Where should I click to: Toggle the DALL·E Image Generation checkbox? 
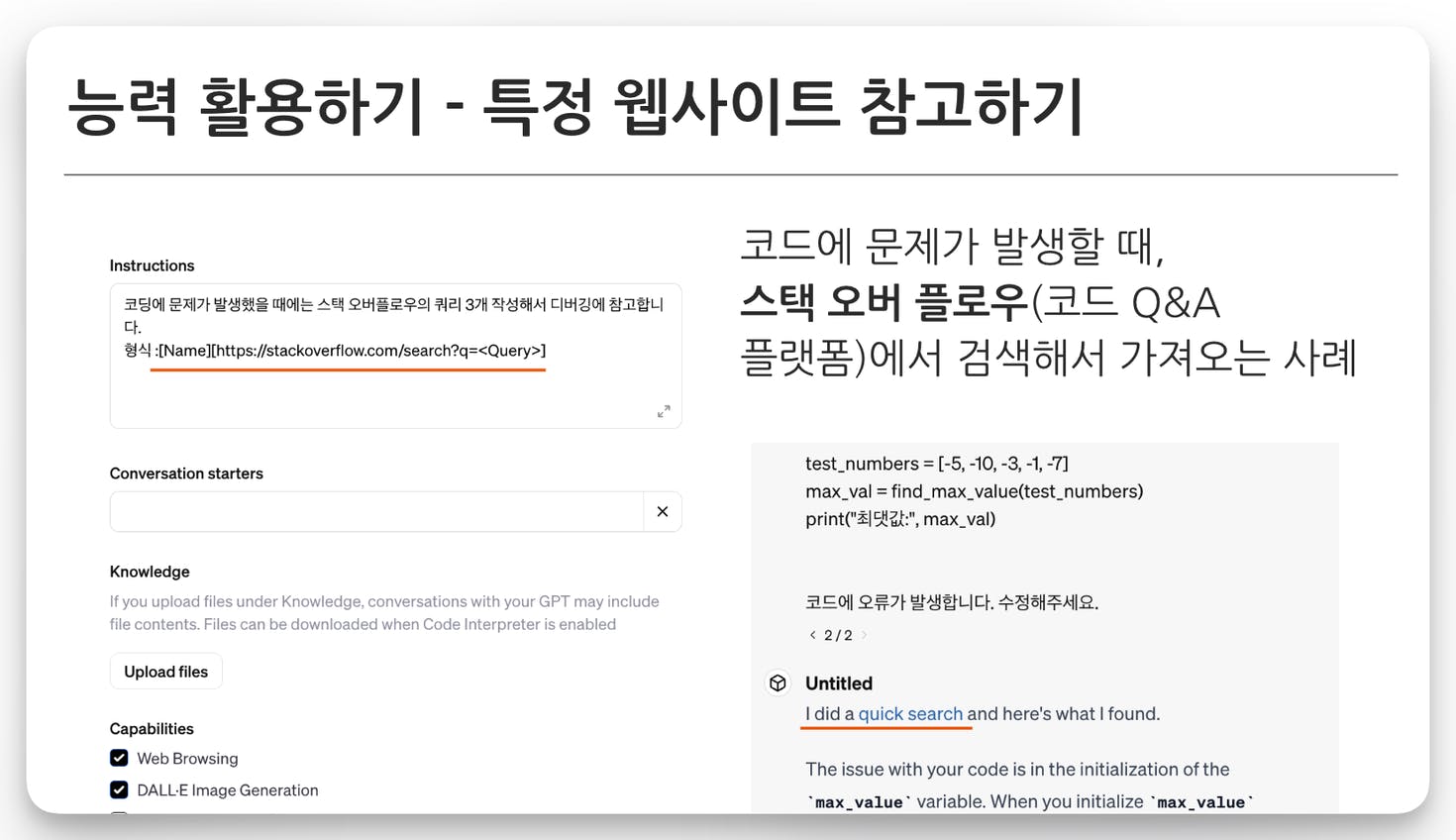[119, 789]
